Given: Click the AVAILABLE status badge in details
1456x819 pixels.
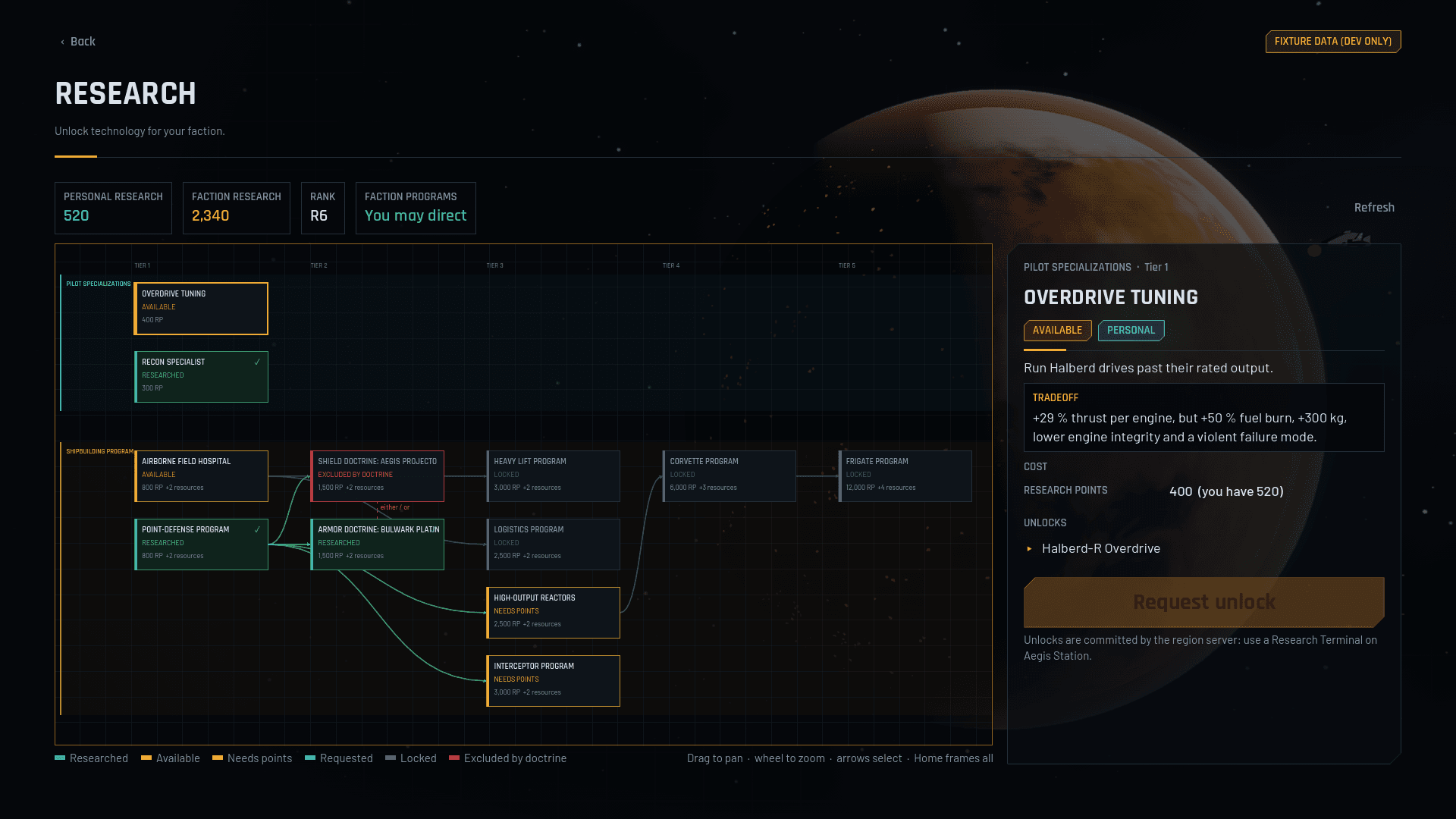Looking at the screenshot, I should click(1057, 331).
